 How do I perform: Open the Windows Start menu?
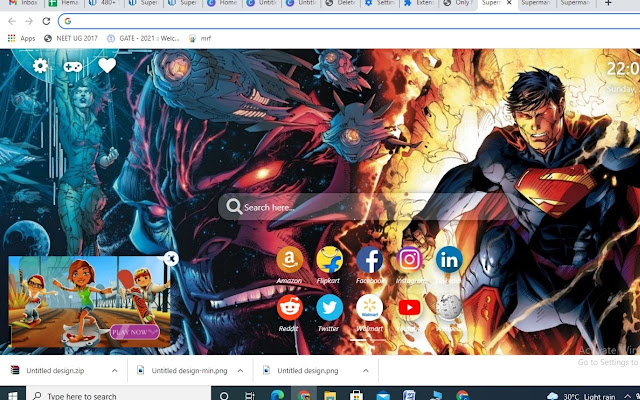(12, 396)
